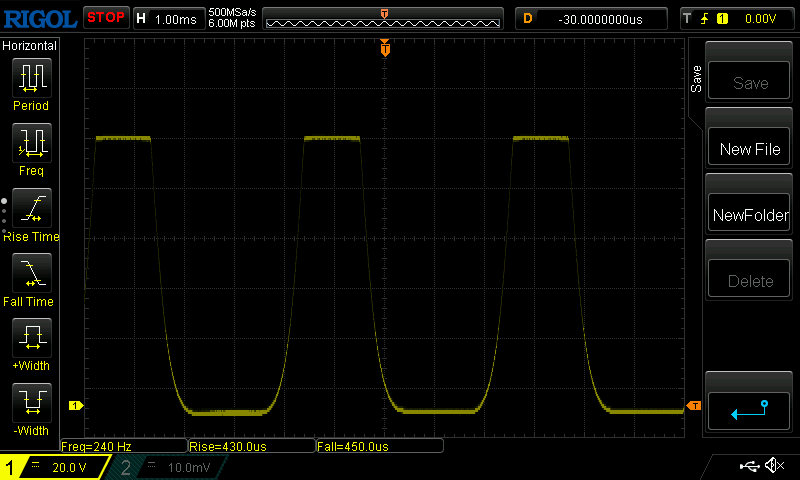
Task: Click the RIGOL logo
Action: [40, 19]
